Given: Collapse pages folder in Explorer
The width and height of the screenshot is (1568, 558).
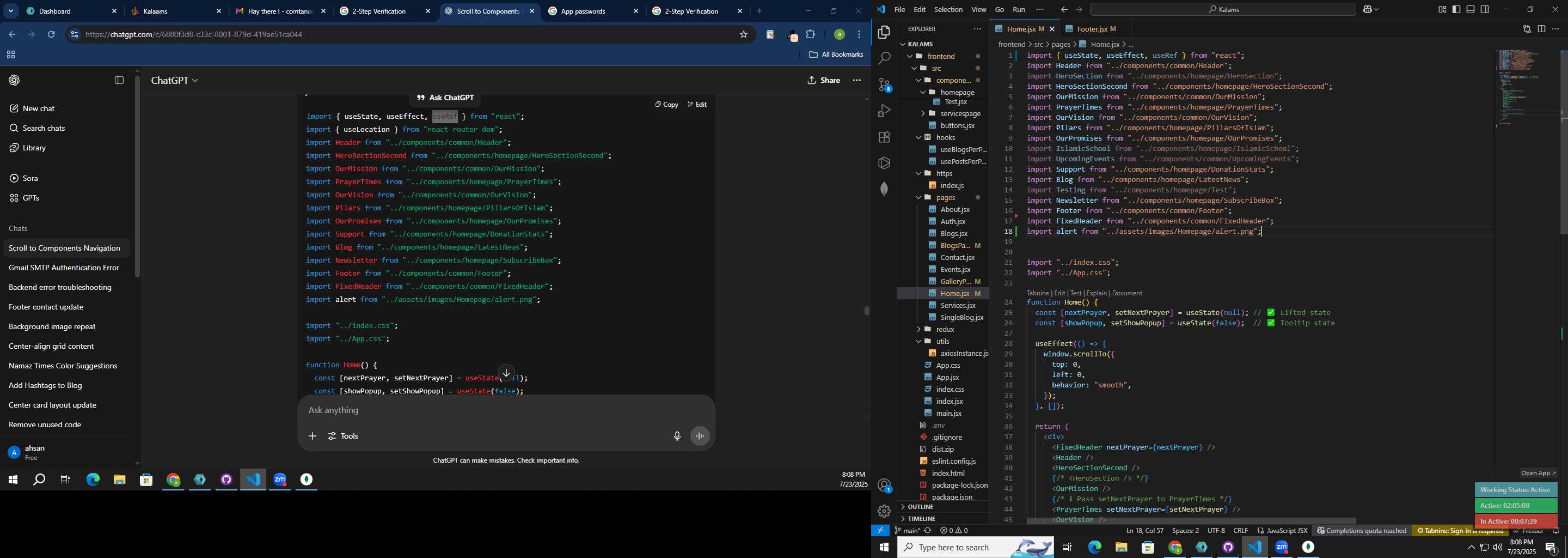Looking at the screenshot, I should point(918,198).
